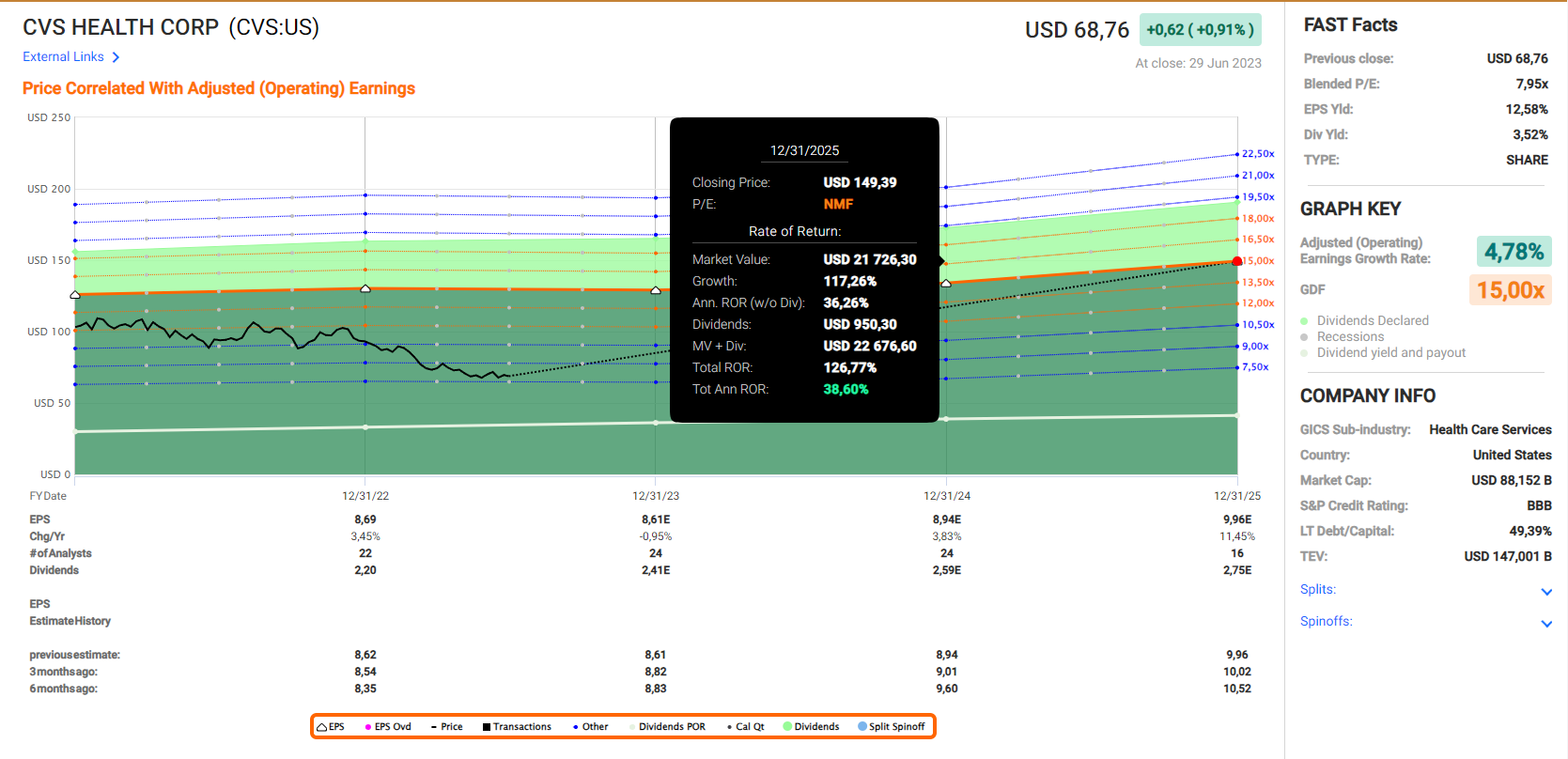Click the magenta EPS Ovd legend dot
This screenshot has height=759, width=1568.
coord(368,727)
